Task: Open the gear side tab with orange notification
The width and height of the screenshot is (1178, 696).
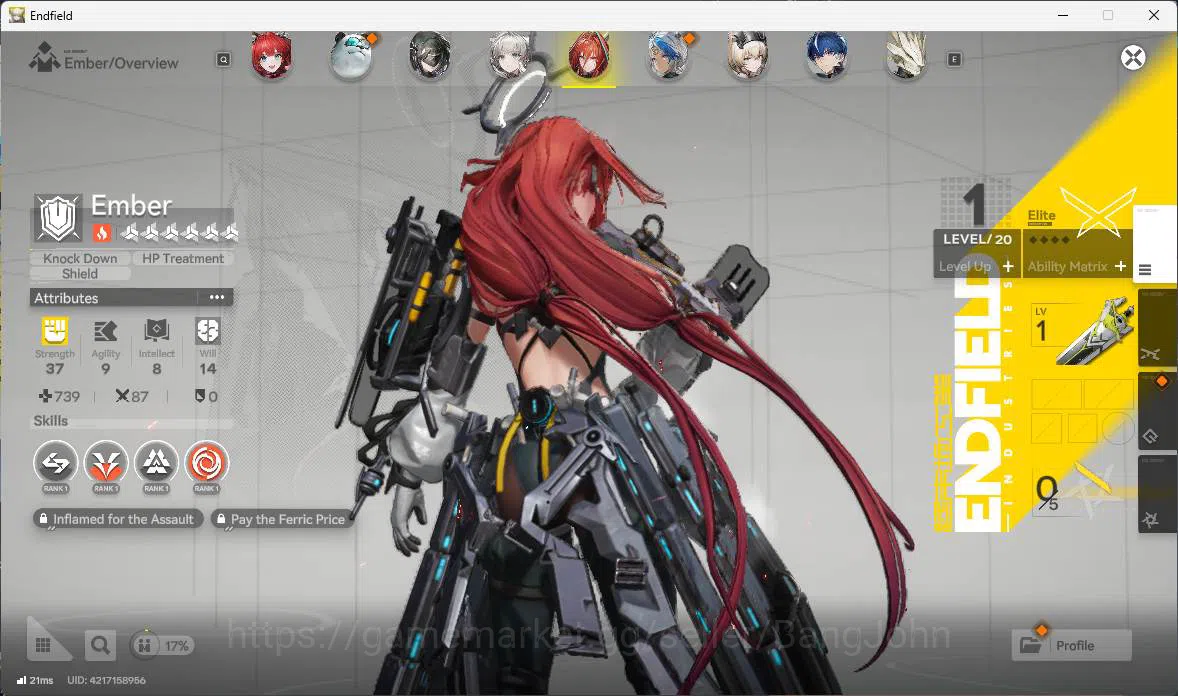Action: coord(1157,412)
